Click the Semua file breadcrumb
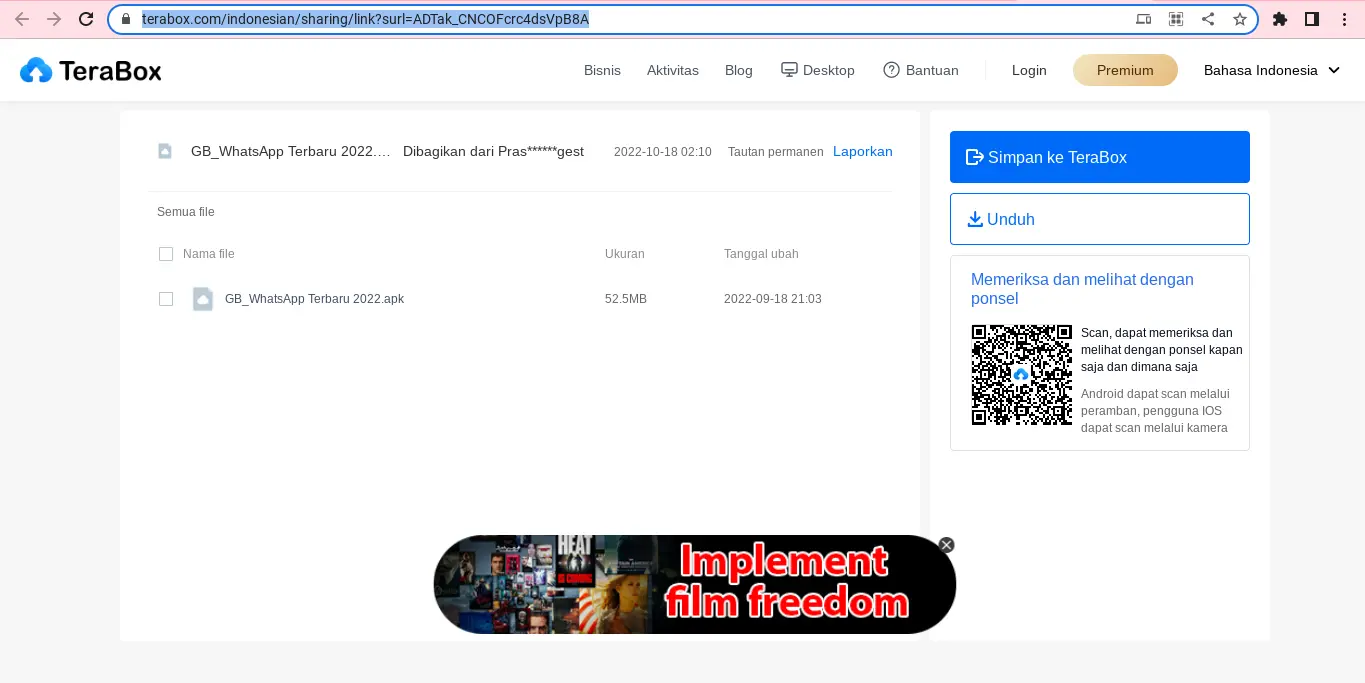Image resolution: width=1365 pixels, height=683 pixels. point(186,212)
